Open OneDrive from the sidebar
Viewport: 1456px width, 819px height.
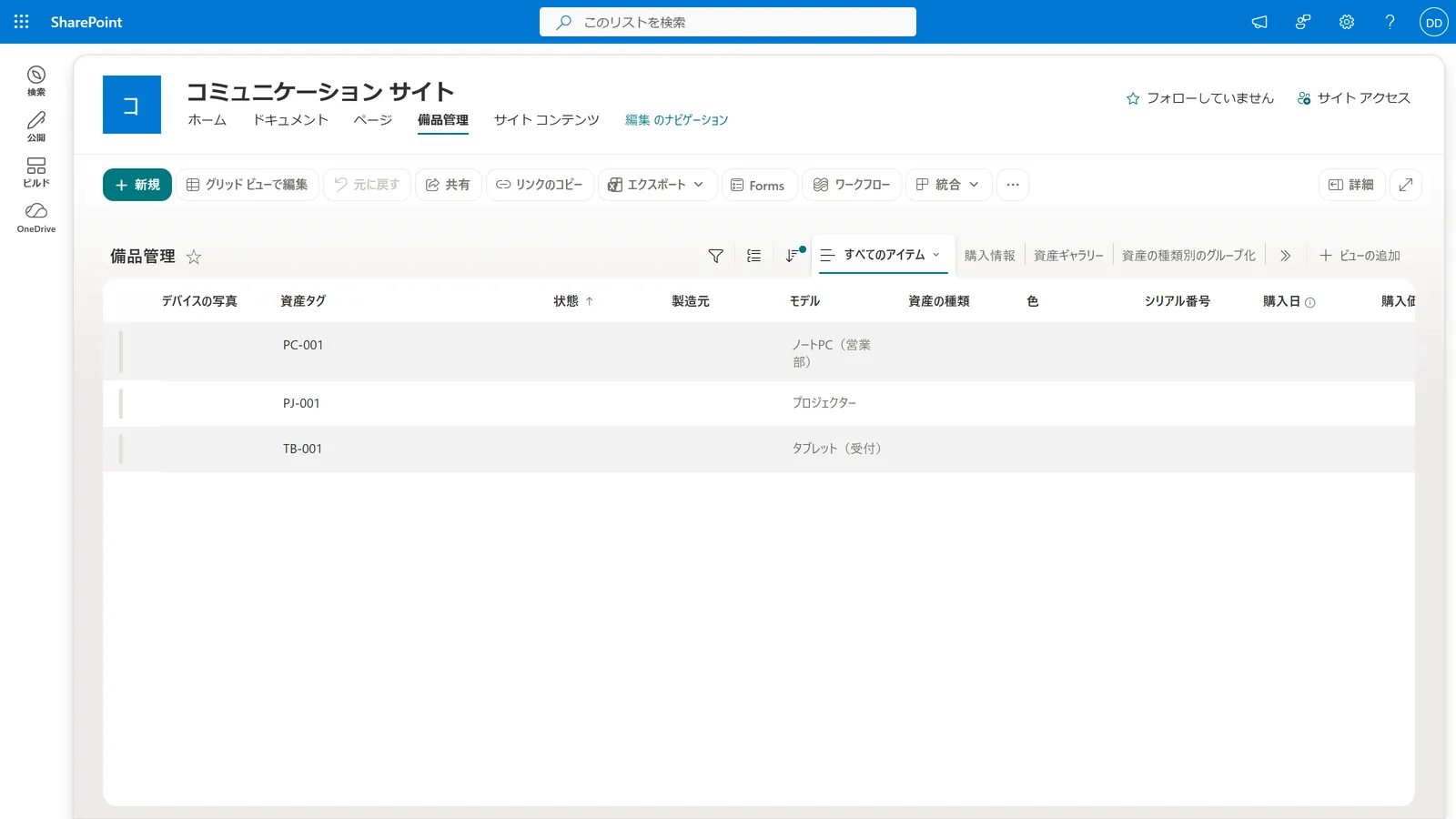tap(36, 217)
